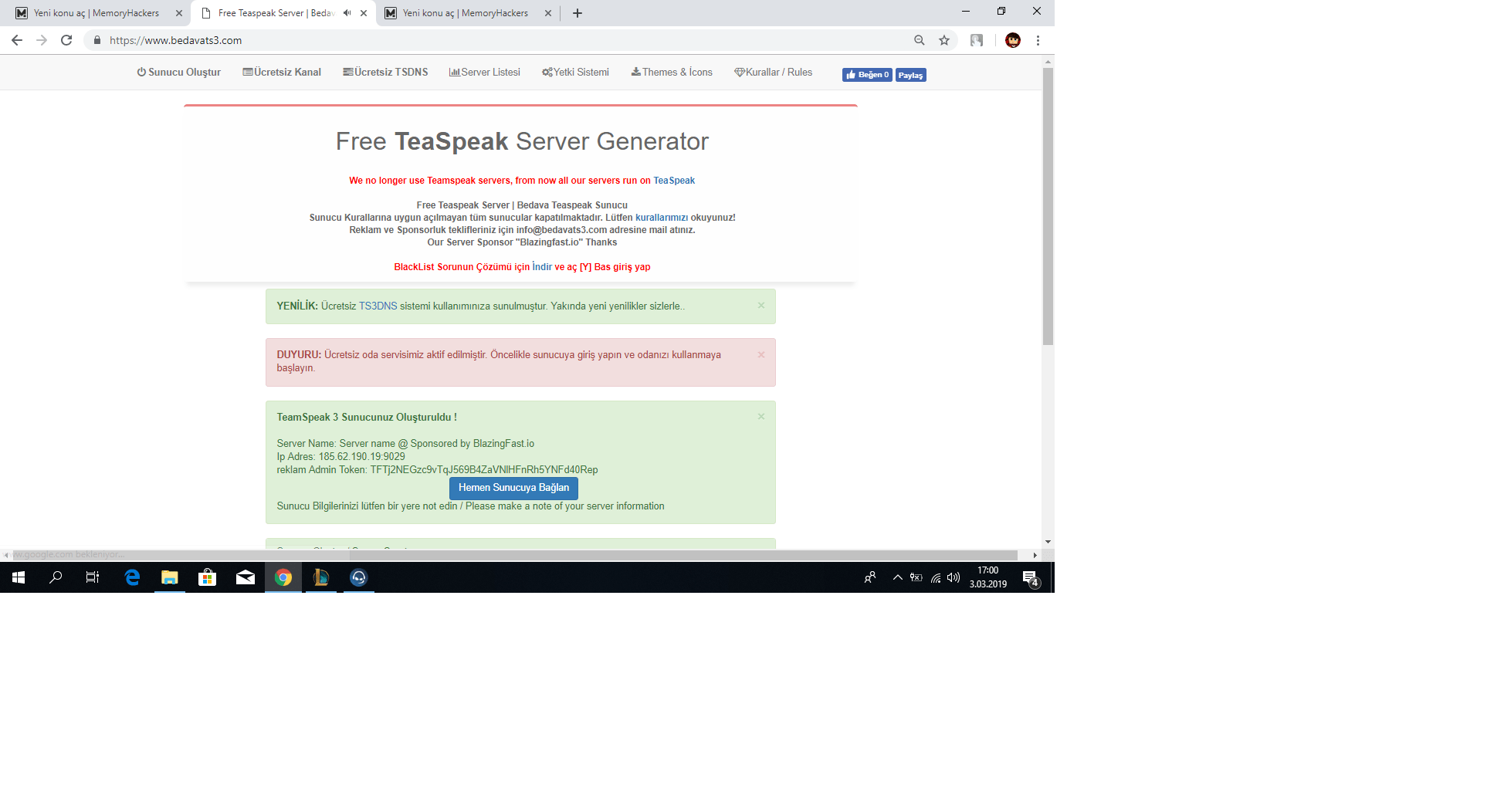Screen dimensions: 1504x812
Task: Click the Facebook Paylaş share button
Action: pos(911,75)
